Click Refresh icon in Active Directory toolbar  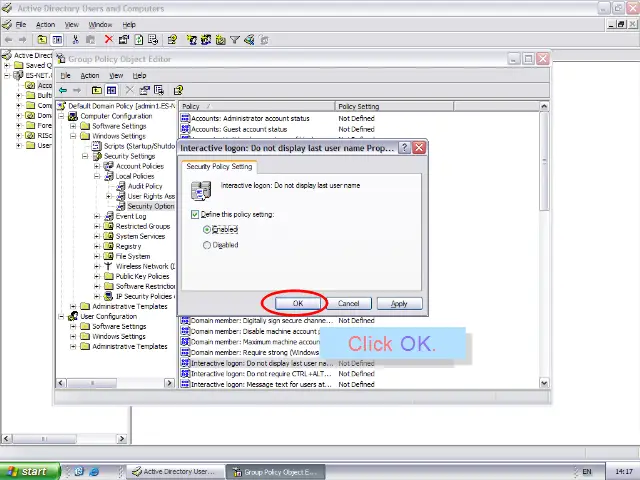click(138, 40)
